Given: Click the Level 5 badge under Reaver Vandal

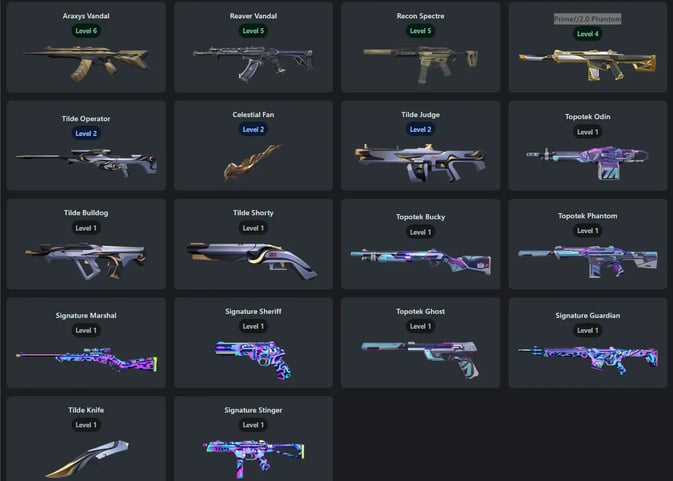Looking at the screenshot, I should pos(253,31).
